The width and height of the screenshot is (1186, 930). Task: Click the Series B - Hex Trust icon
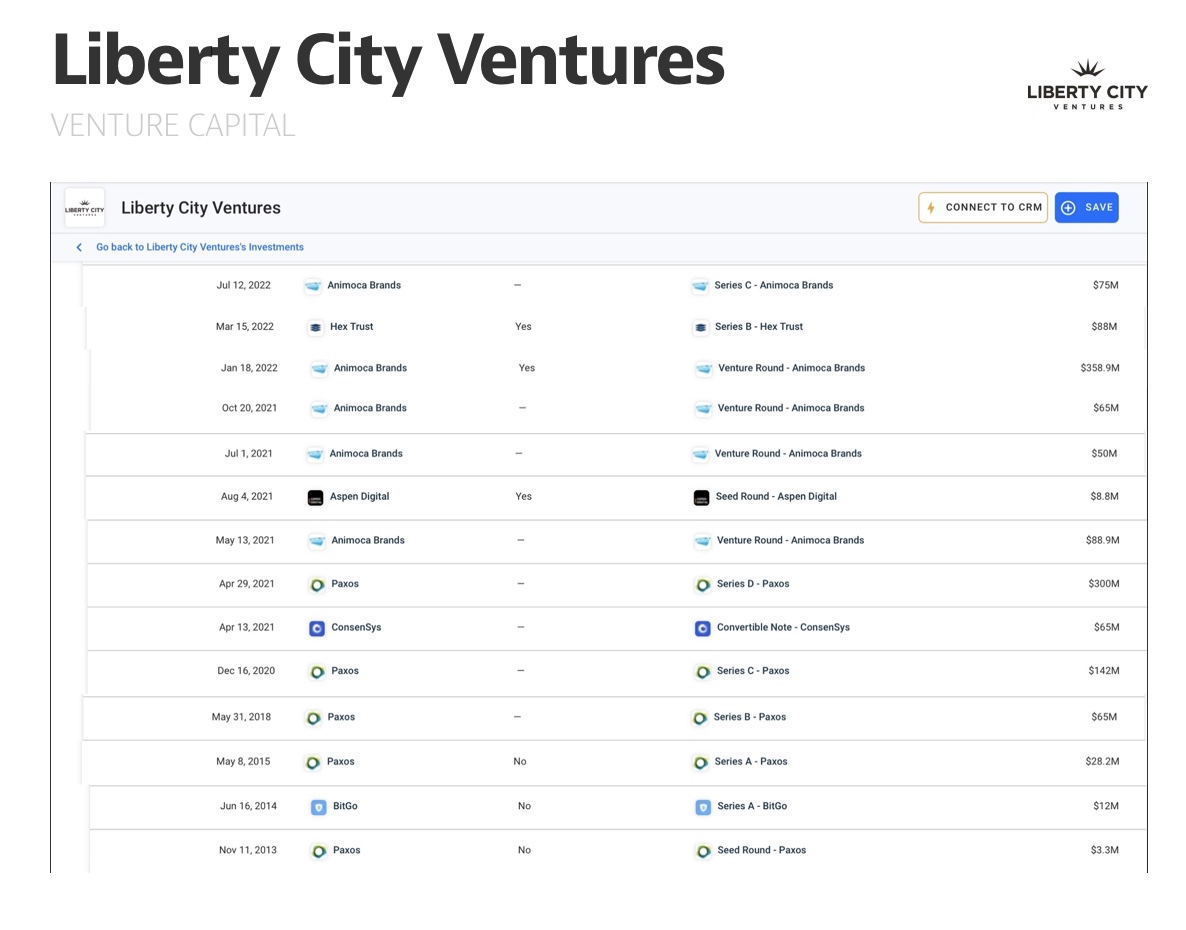[x=700, y=327]
